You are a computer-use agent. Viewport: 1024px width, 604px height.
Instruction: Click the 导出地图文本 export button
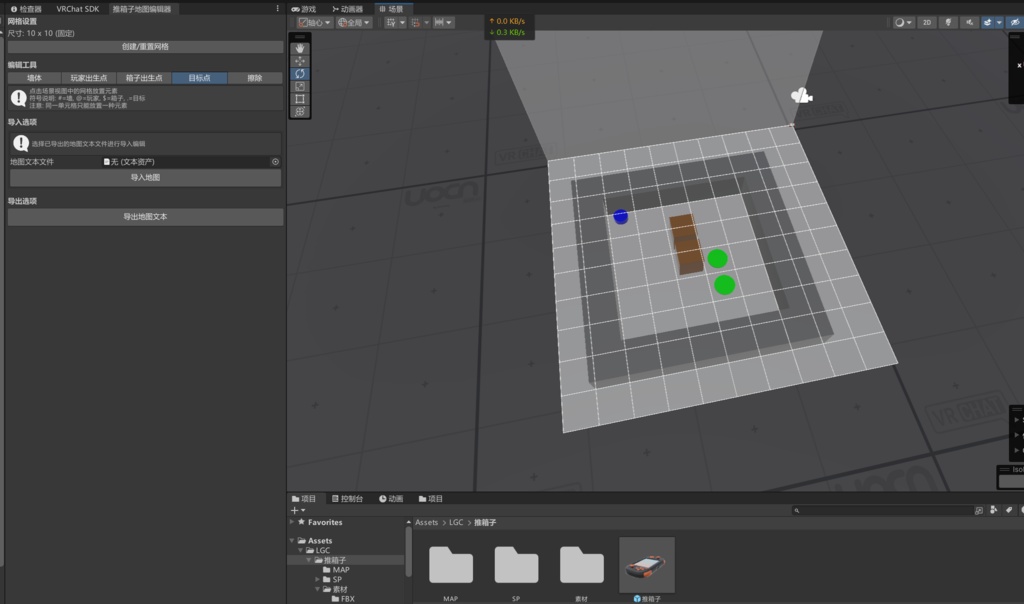(145, 217)
